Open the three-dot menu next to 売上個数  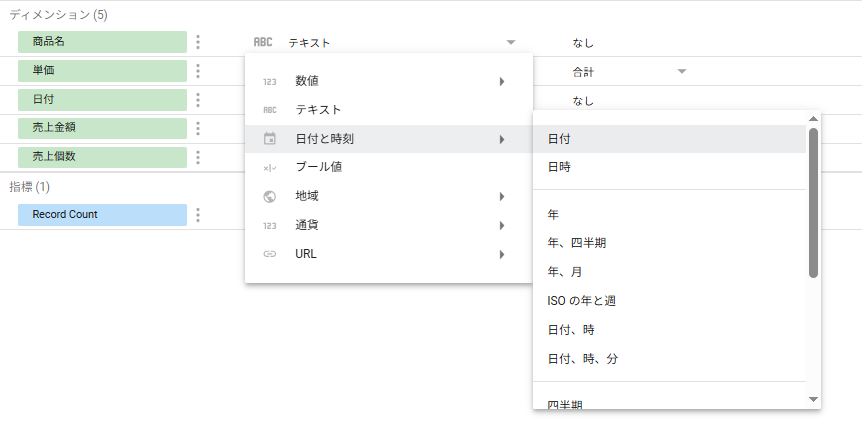(x=198, y=157)
